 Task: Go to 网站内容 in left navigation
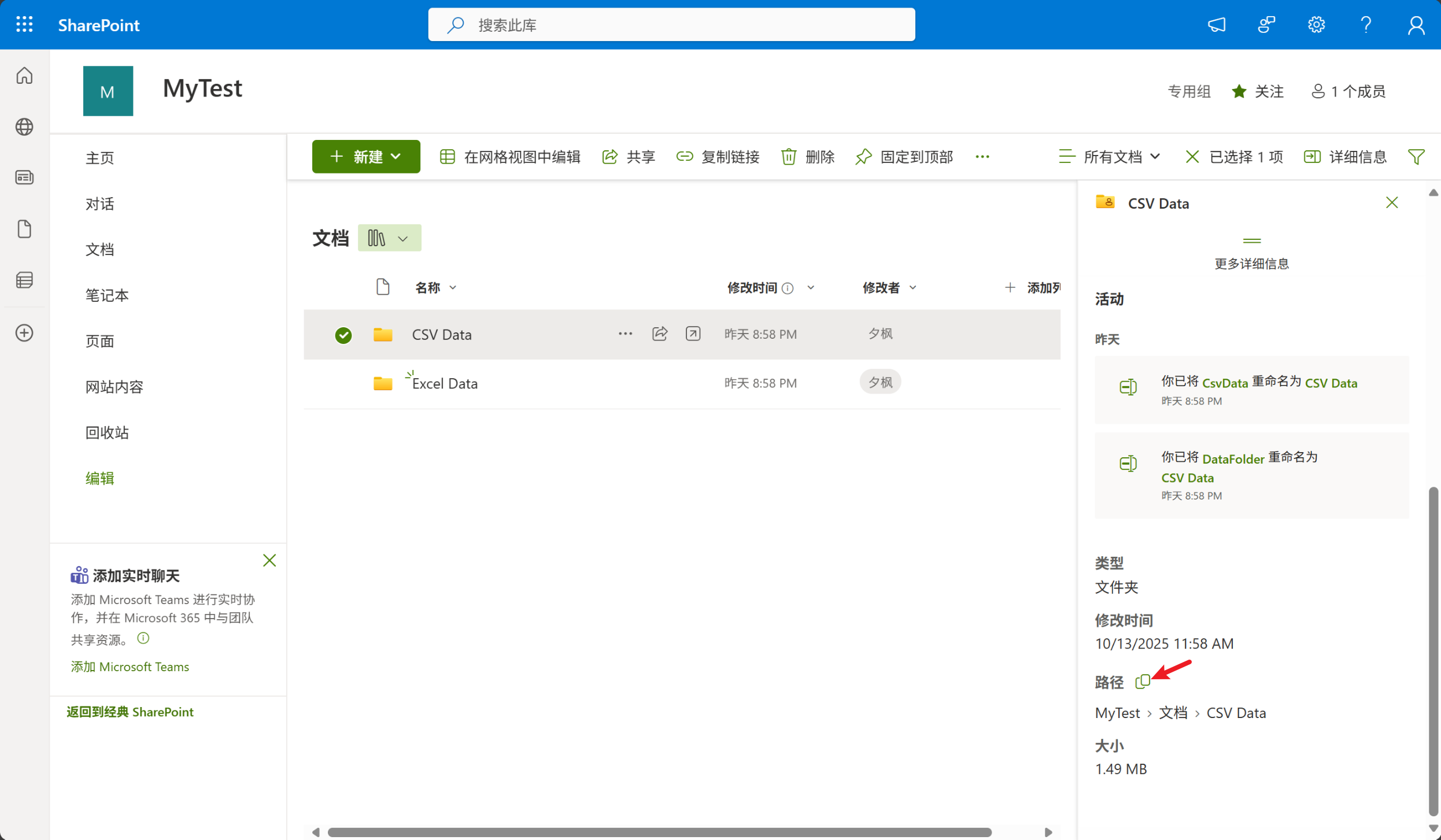click(x=114, y=387)
